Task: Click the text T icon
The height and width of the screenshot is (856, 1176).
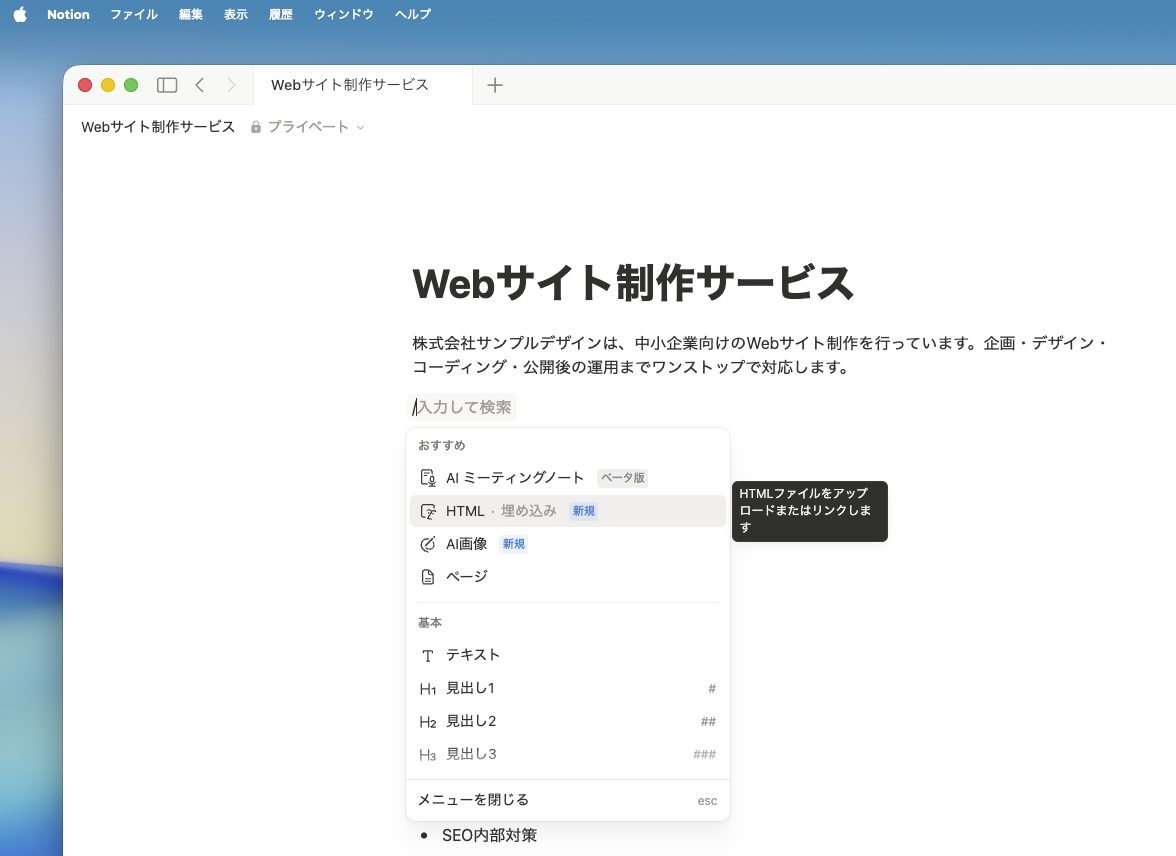Action: click(428, 656)
